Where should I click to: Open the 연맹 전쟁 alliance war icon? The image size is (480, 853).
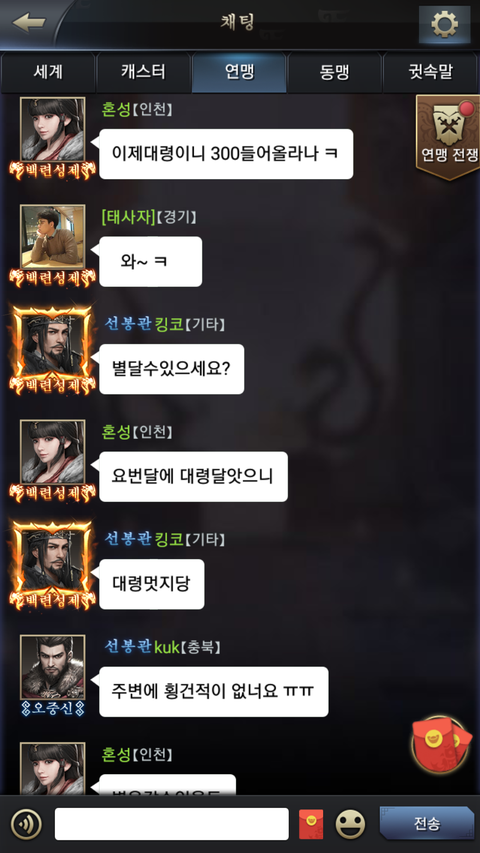(447, 137)
